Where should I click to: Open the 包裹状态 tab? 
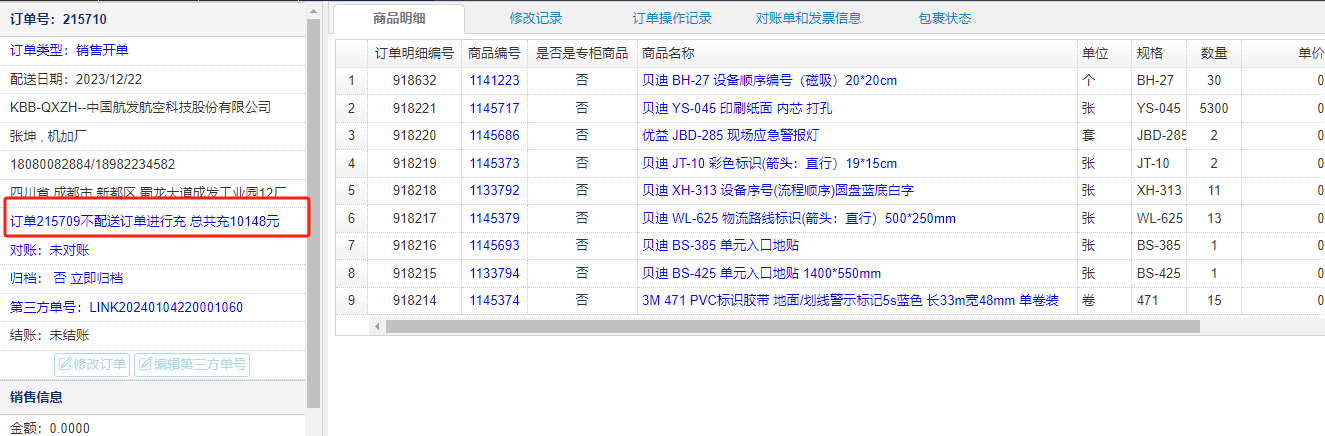coord(944,18)
